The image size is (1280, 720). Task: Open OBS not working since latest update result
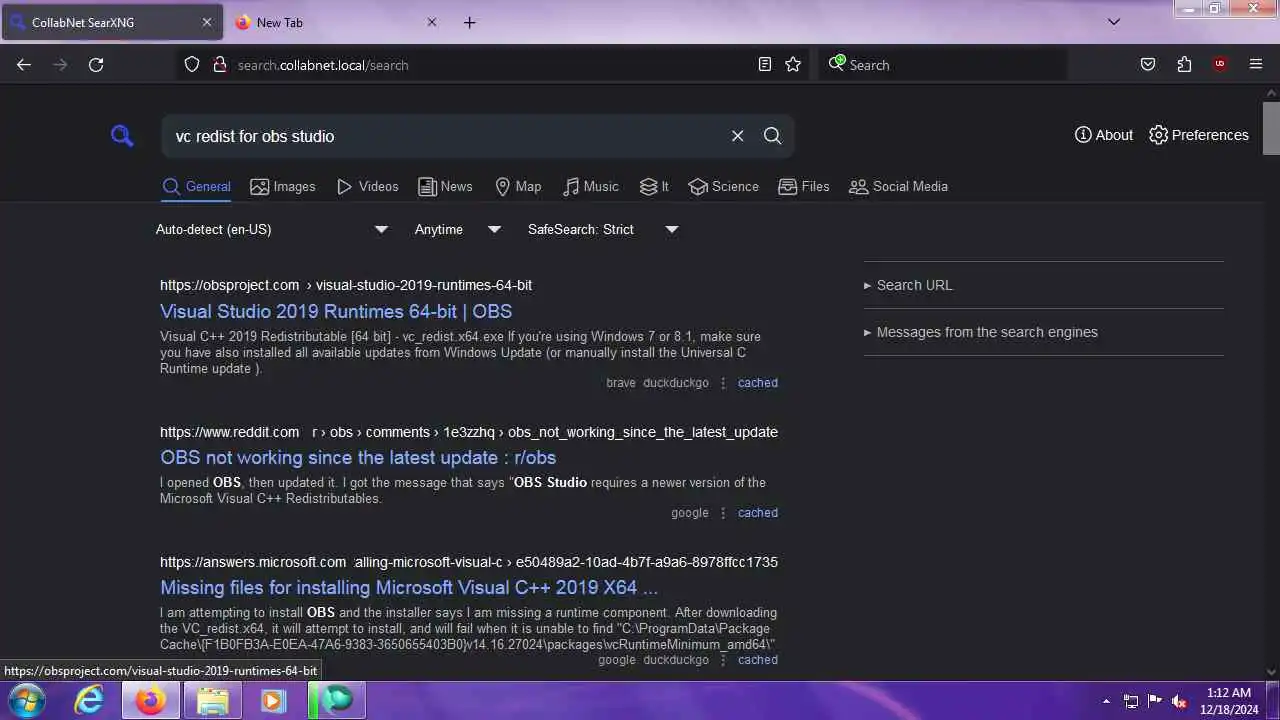click(358, 457)
